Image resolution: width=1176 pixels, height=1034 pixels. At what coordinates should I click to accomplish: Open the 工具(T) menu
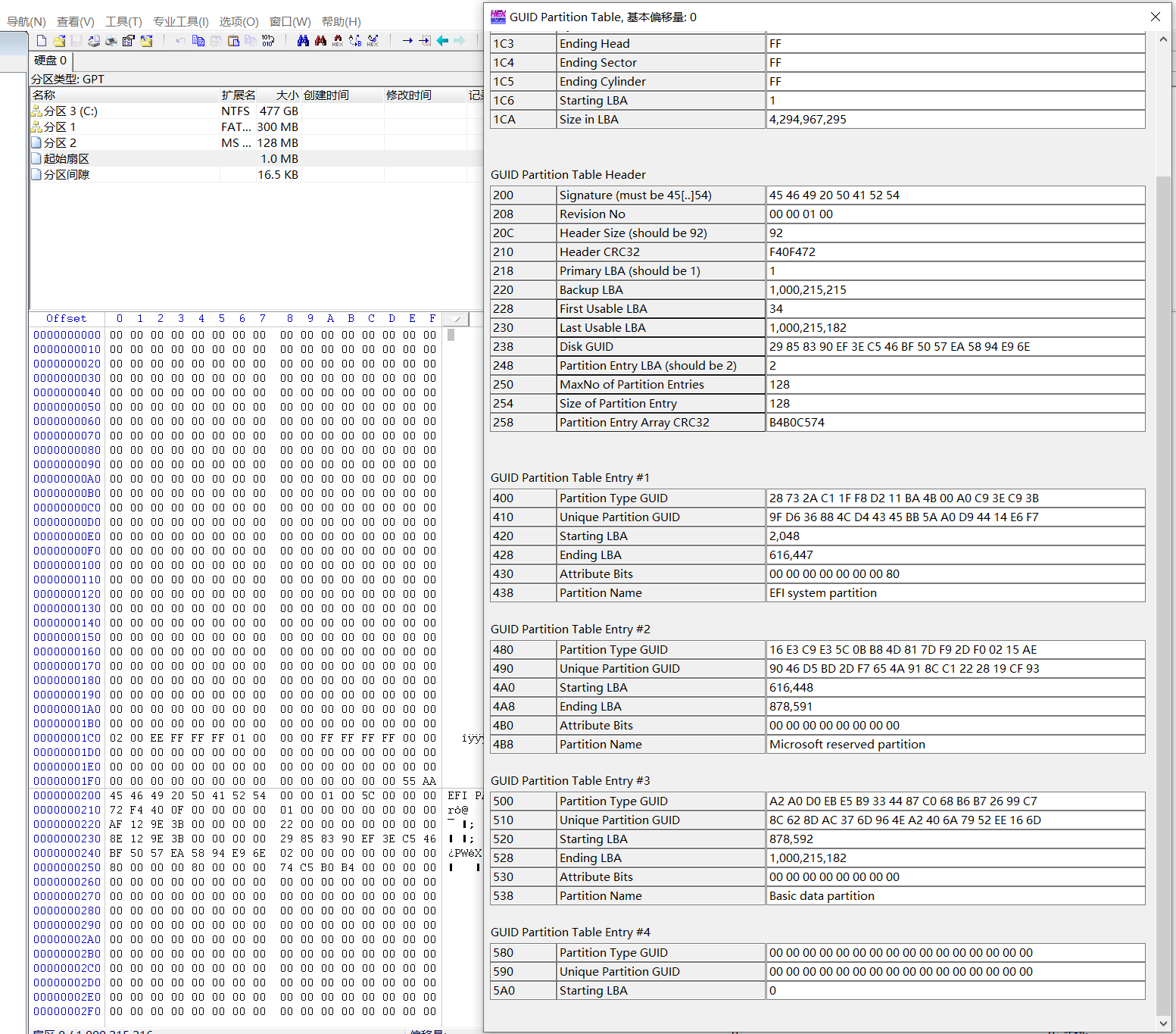coord(123,21)
